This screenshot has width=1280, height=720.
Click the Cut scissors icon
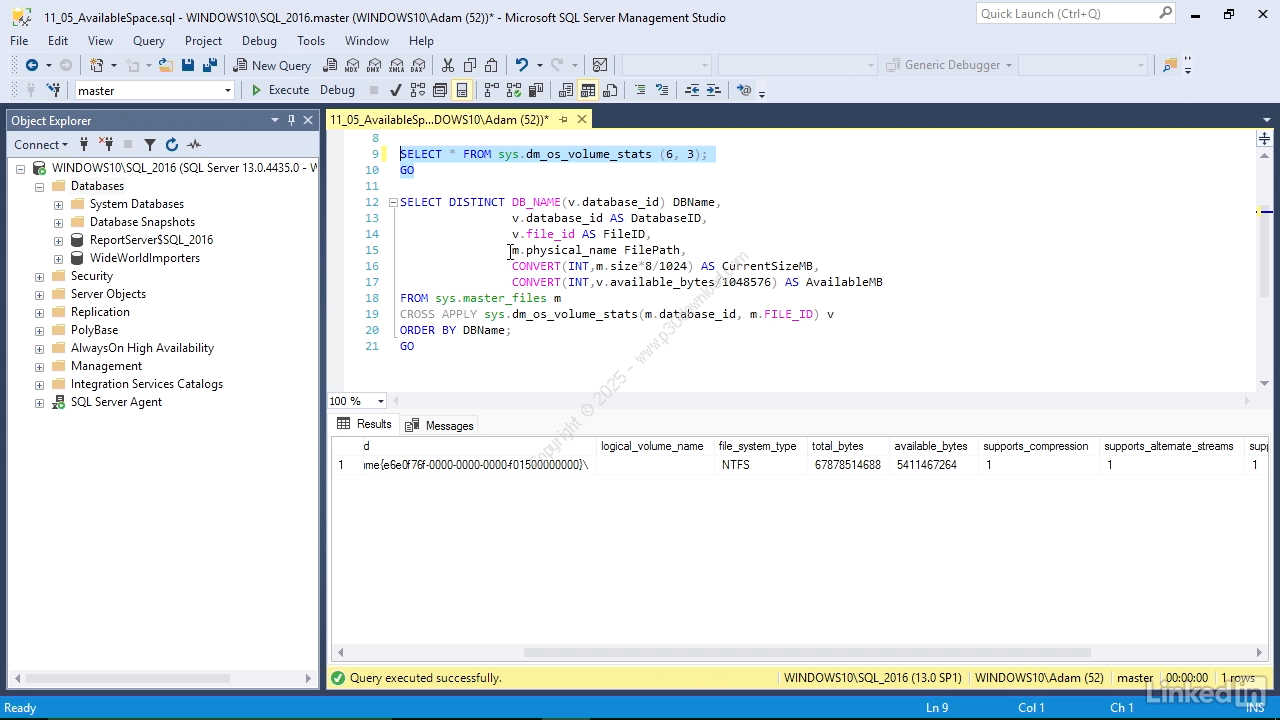point(447,65)
